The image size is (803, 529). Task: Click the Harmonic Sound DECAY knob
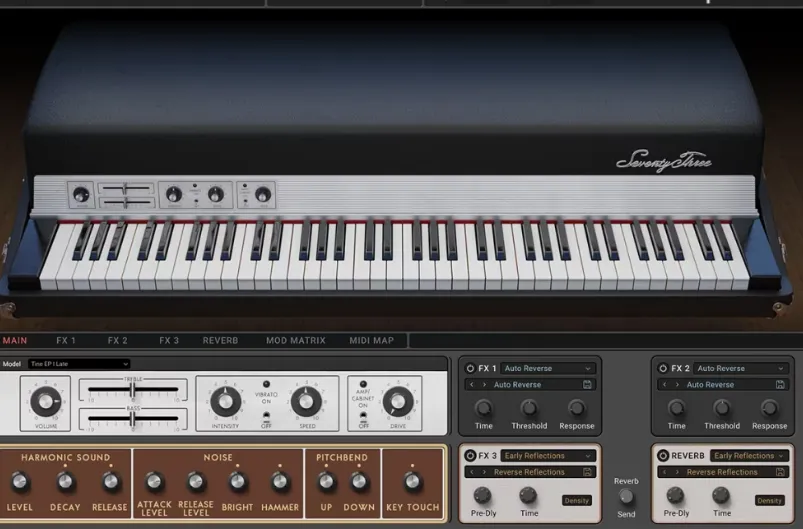click(x=65, y=482)
